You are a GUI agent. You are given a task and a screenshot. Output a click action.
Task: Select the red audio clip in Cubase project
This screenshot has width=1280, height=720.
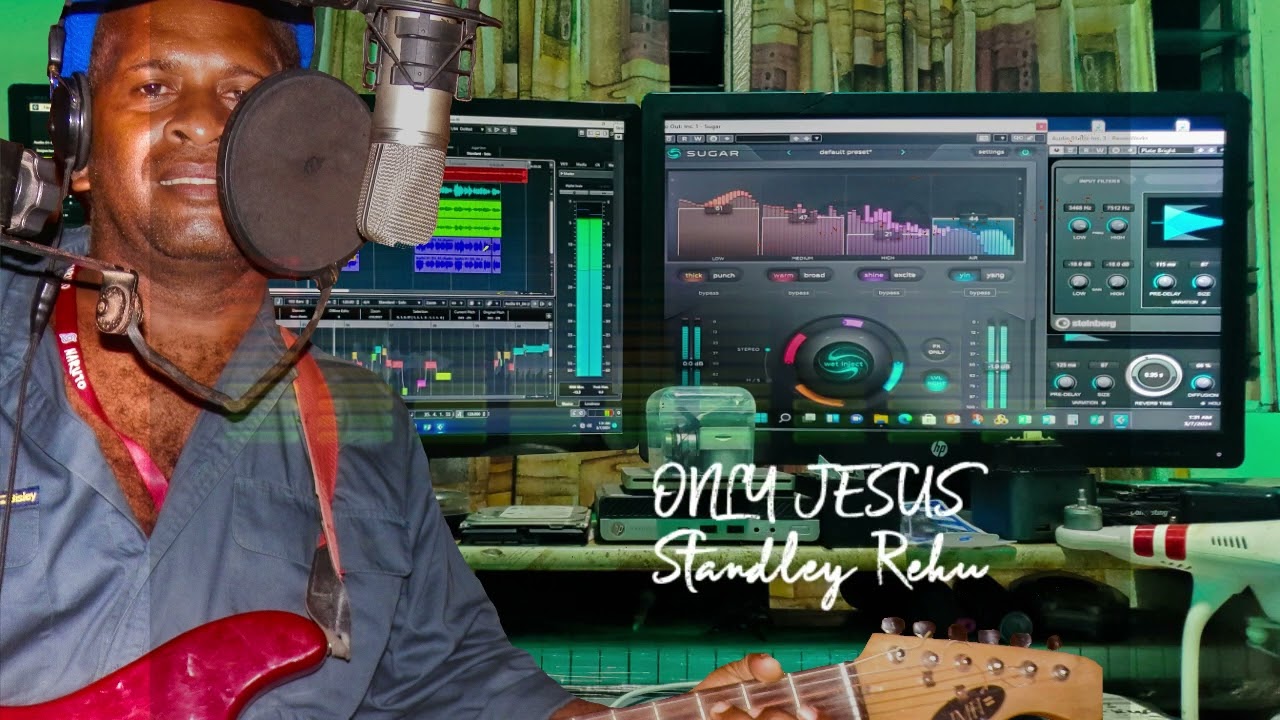pos(485,175)
